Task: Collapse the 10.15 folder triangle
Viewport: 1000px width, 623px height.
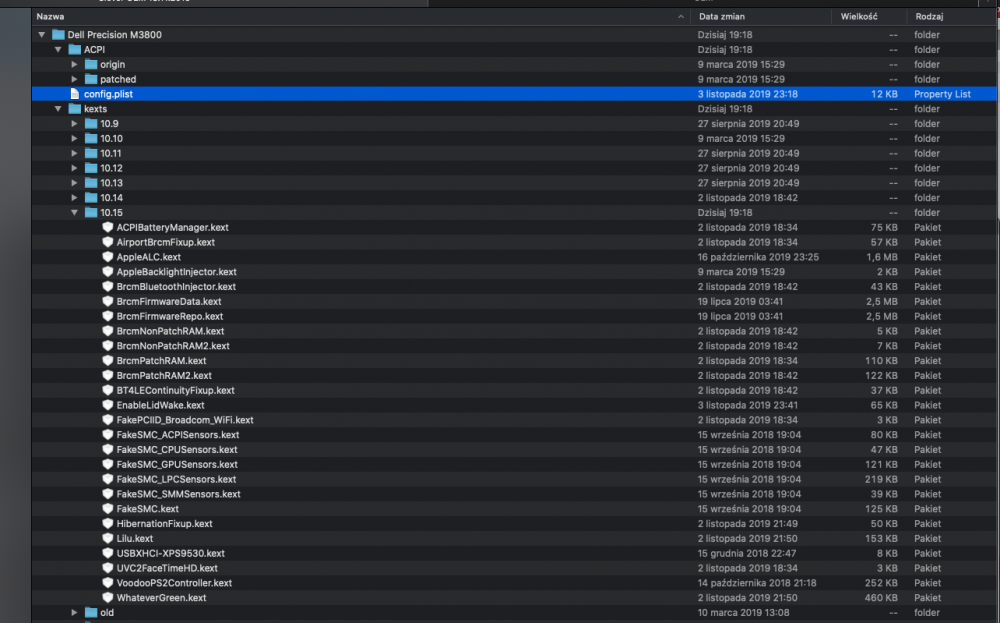Action: [x=75, y=213]
